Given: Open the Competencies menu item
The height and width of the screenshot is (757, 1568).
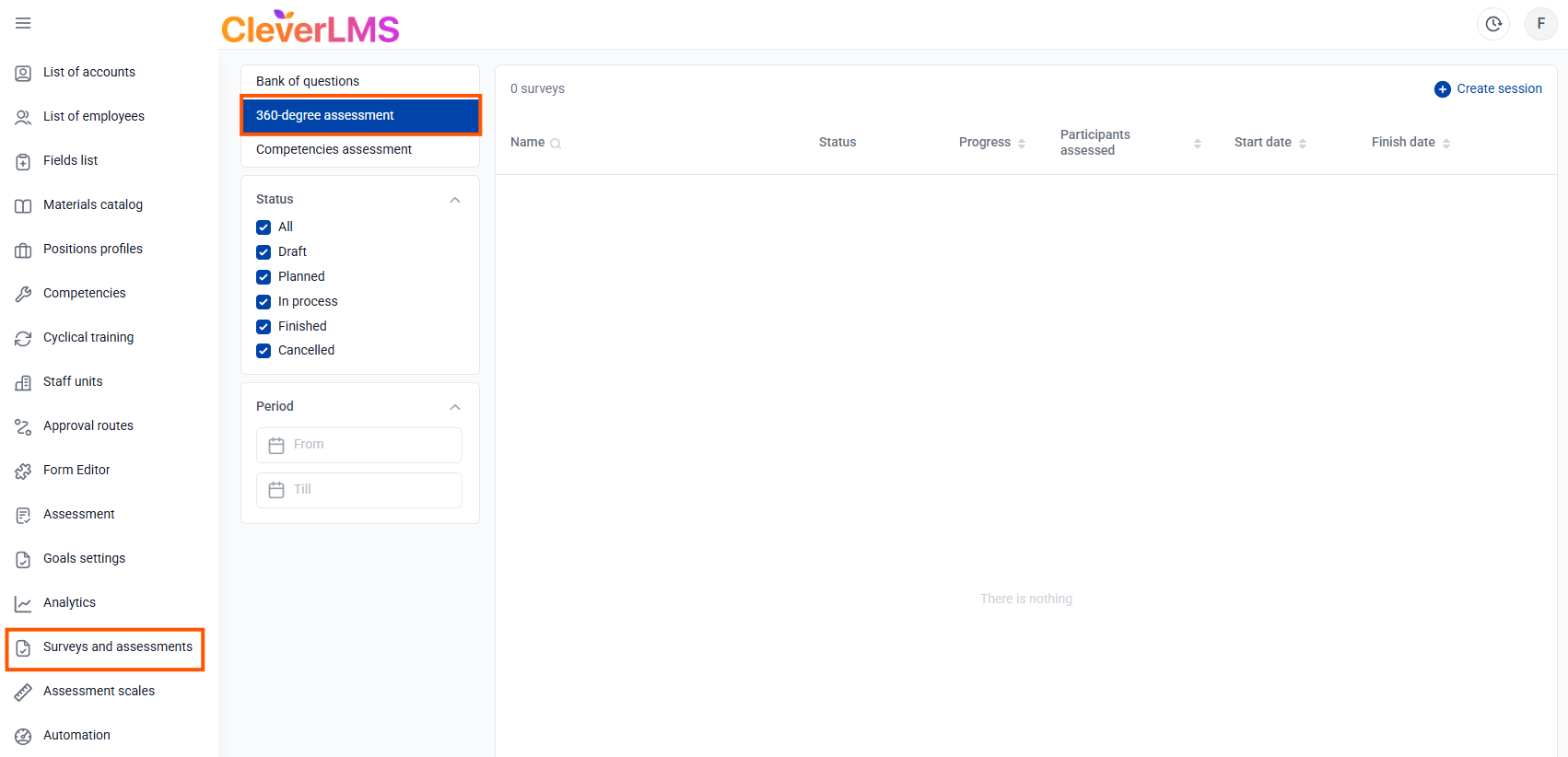Looking at the screenshot, I should [85, 293].
